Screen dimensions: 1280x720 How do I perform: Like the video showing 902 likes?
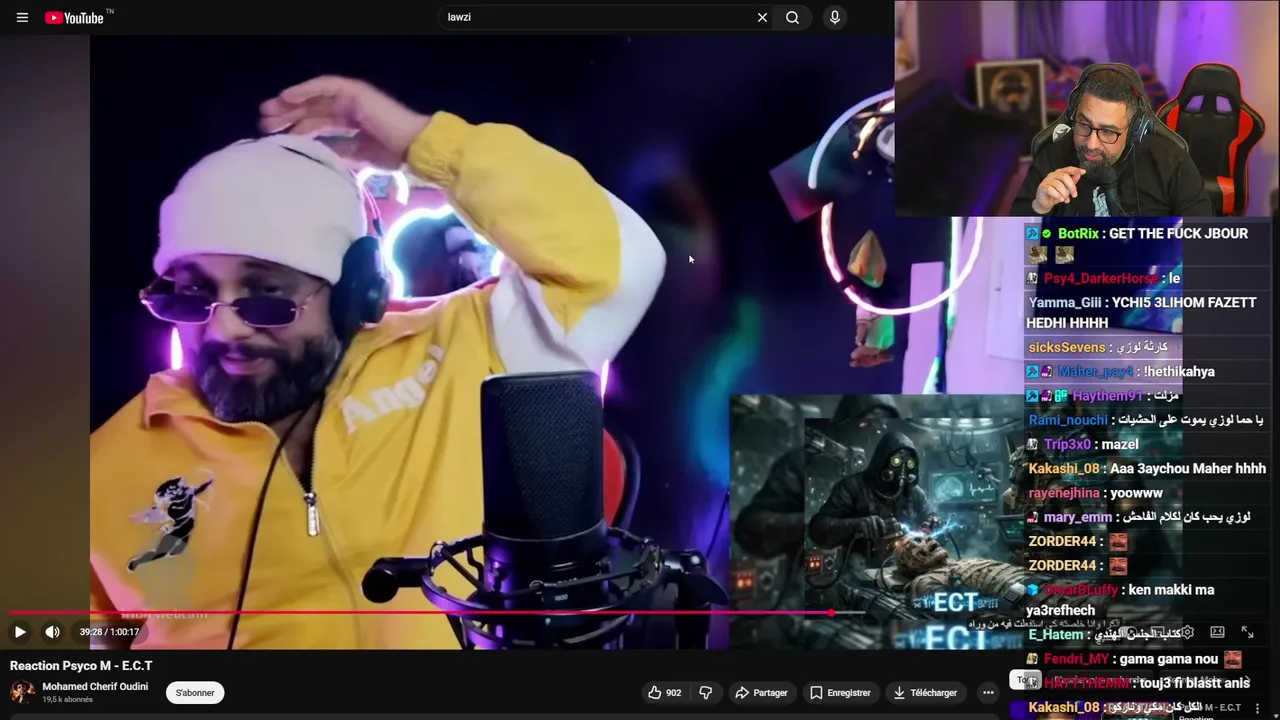tap(664, 692)
